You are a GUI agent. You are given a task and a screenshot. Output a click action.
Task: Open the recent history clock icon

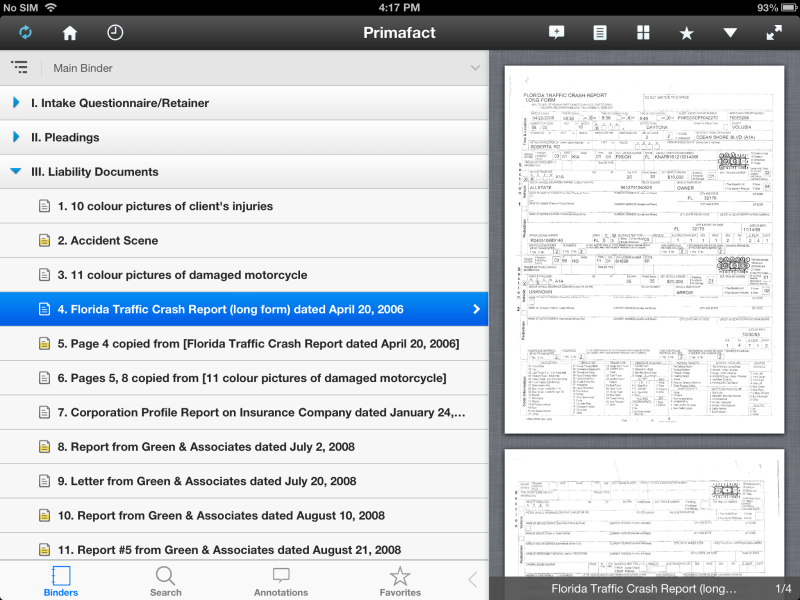tap(115, 33)
